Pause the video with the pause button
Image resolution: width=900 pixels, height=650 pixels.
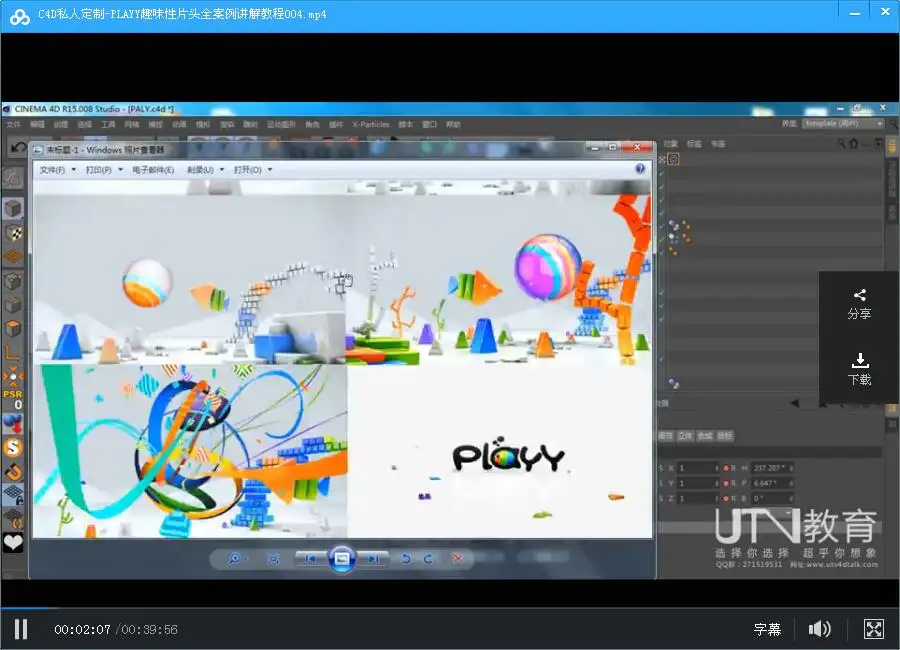tap(21, 629)
